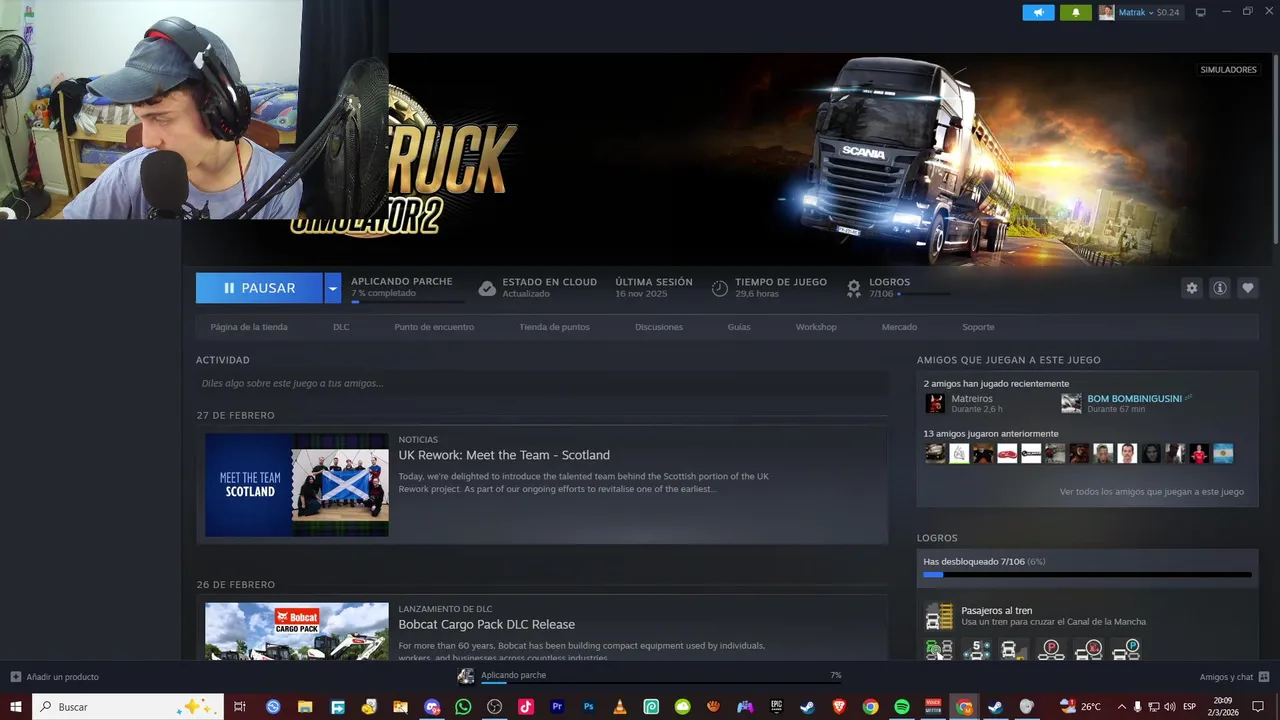Open the volume control in the system tray
1280x720 pixels.
pos(1169,707)
